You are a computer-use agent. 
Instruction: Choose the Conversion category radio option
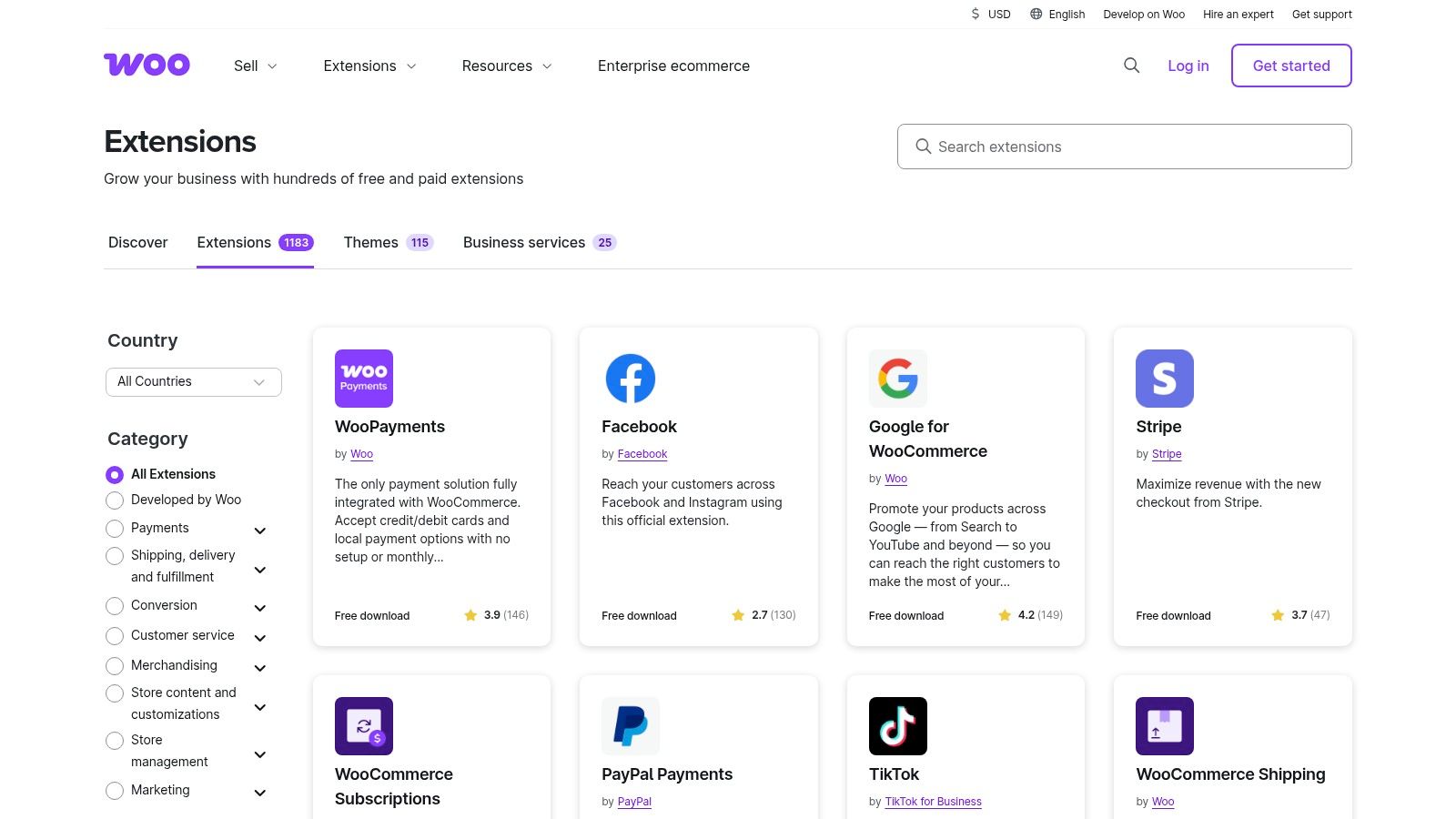(115, 606)
